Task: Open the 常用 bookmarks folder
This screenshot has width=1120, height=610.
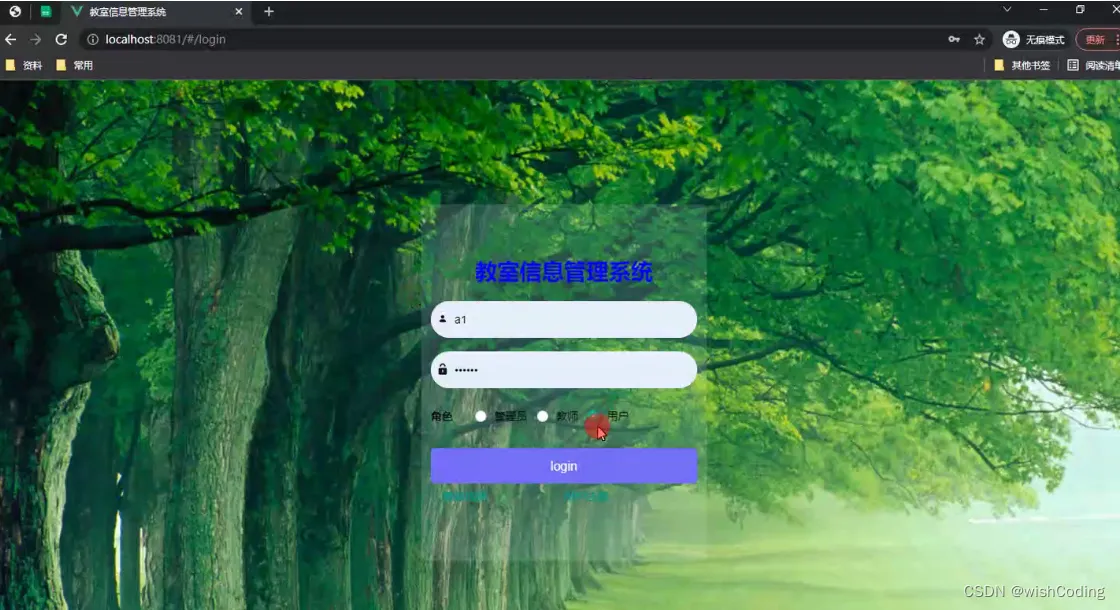Action: 74,65
